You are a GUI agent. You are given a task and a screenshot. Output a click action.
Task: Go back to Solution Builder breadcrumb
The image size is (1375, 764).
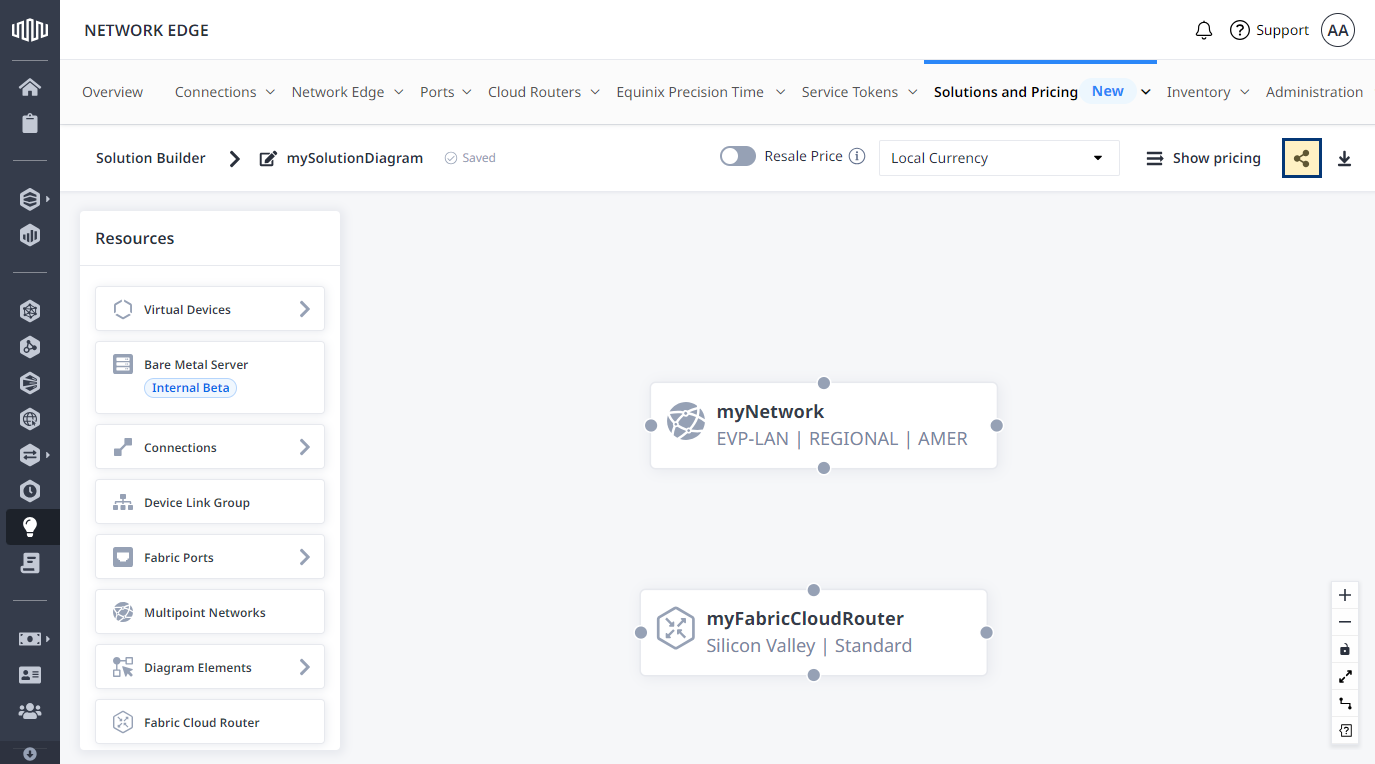(151, 158)
